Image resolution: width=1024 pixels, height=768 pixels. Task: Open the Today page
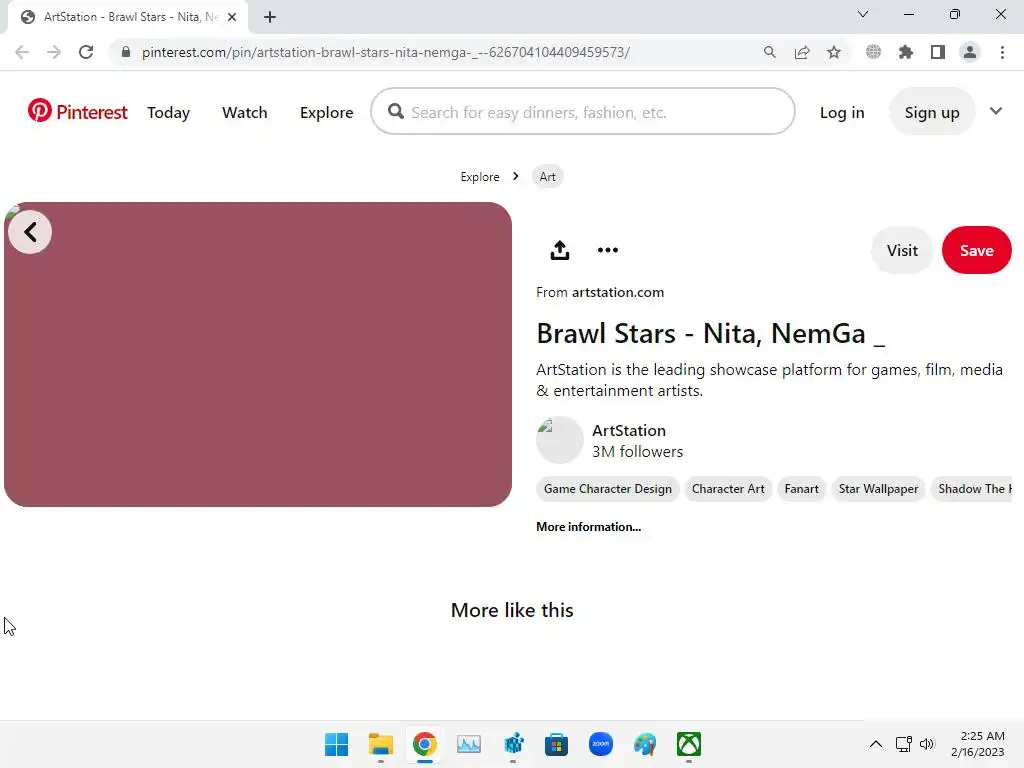tap(168, 112)
